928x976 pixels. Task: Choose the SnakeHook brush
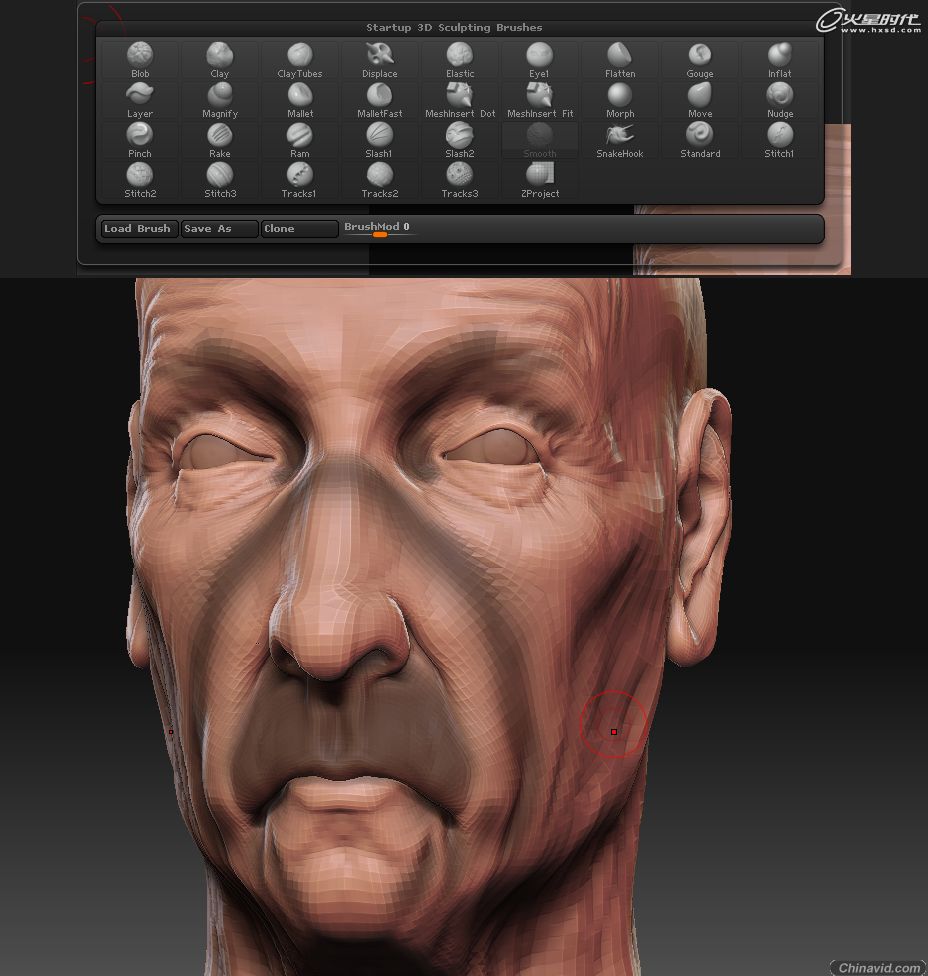620,136
